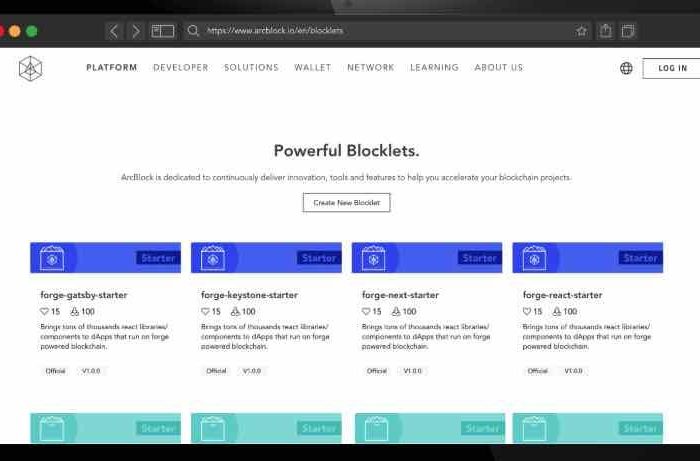Screen dimensions: 700x461
Task: Click Starter tag on forge-gatsby-starter banner
Action: coord(158,258)
